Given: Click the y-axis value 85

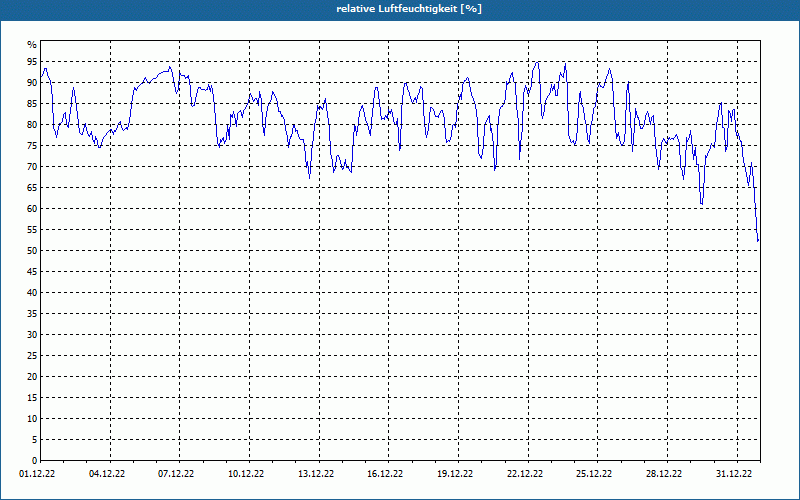Looking at the screenshot, I should coord(32,104).
